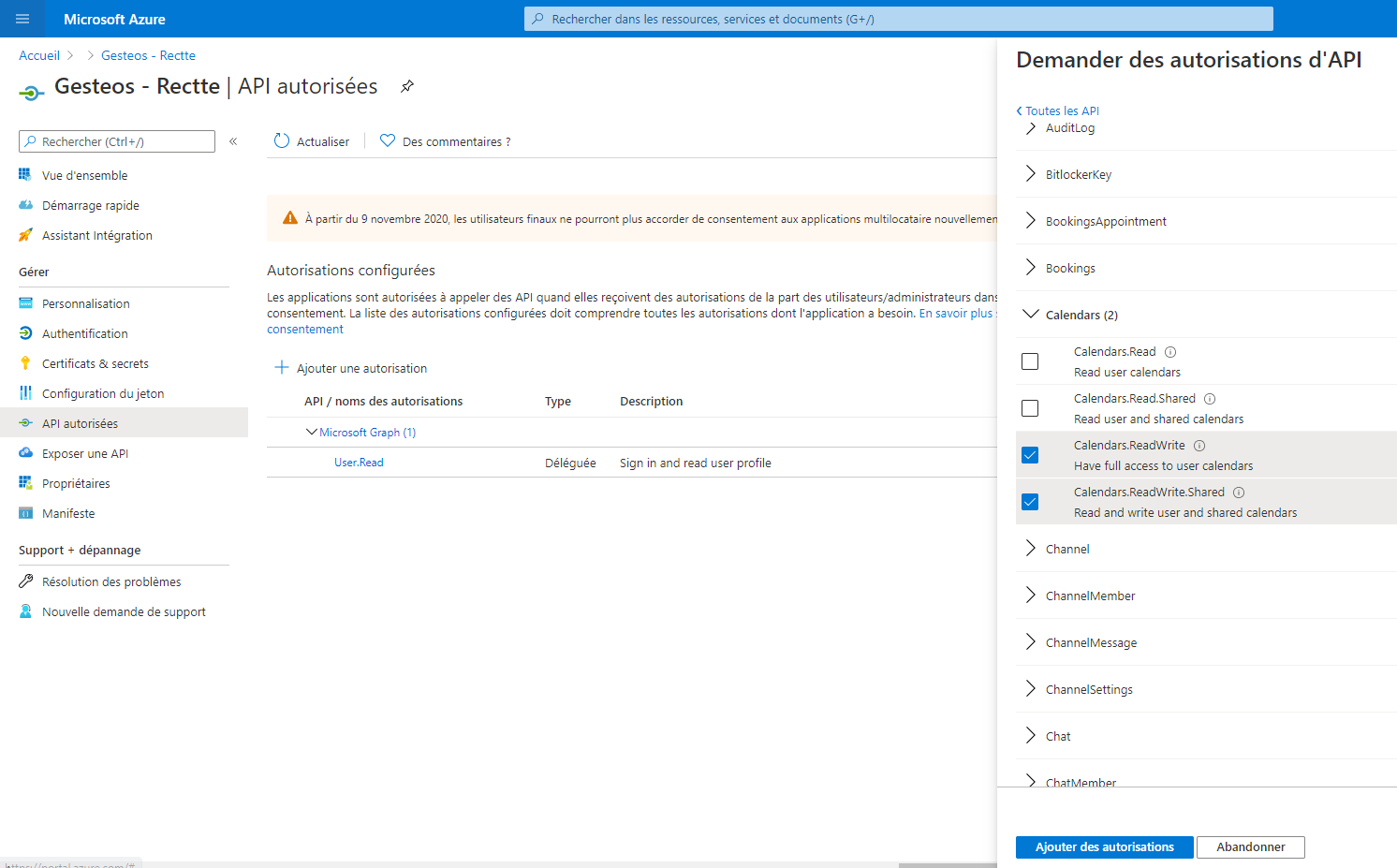The image size is (1397, 868).
Task: Click the horizontal scrollbar at page bottom
Action: point(946,864)
